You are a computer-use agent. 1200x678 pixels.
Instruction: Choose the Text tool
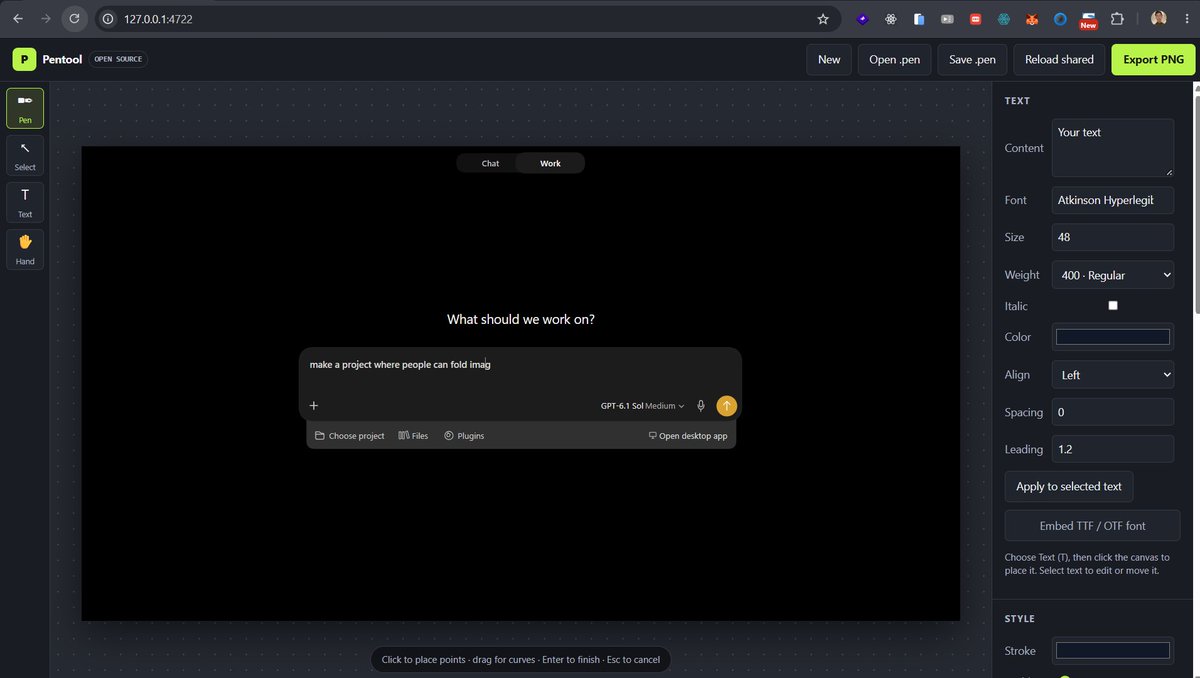[x=25, y=202]
